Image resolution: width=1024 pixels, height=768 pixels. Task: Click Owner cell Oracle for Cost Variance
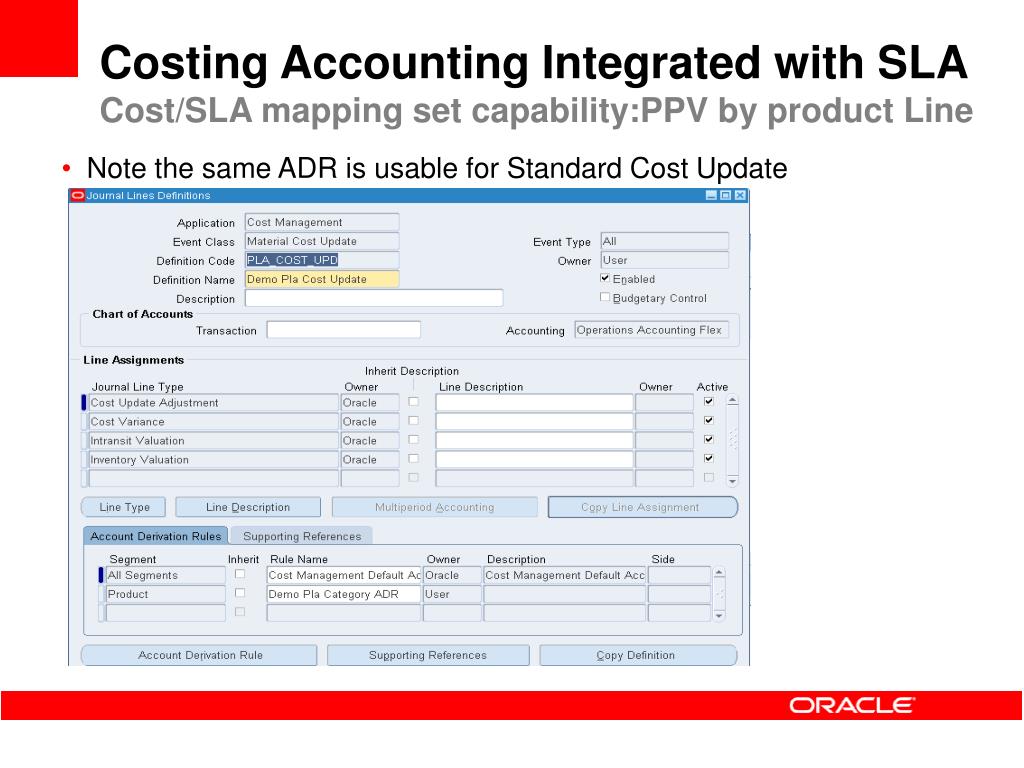pos(370,422)
